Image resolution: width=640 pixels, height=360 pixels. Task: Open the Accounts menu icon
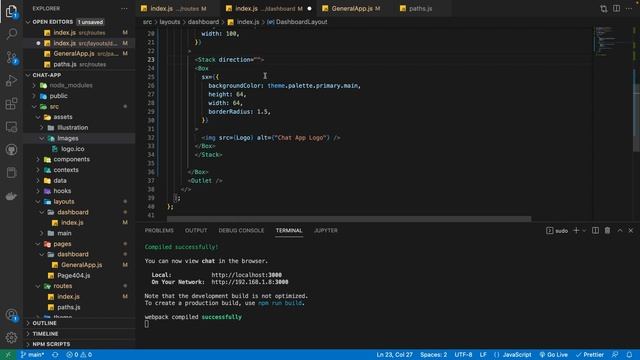[11, 315]
